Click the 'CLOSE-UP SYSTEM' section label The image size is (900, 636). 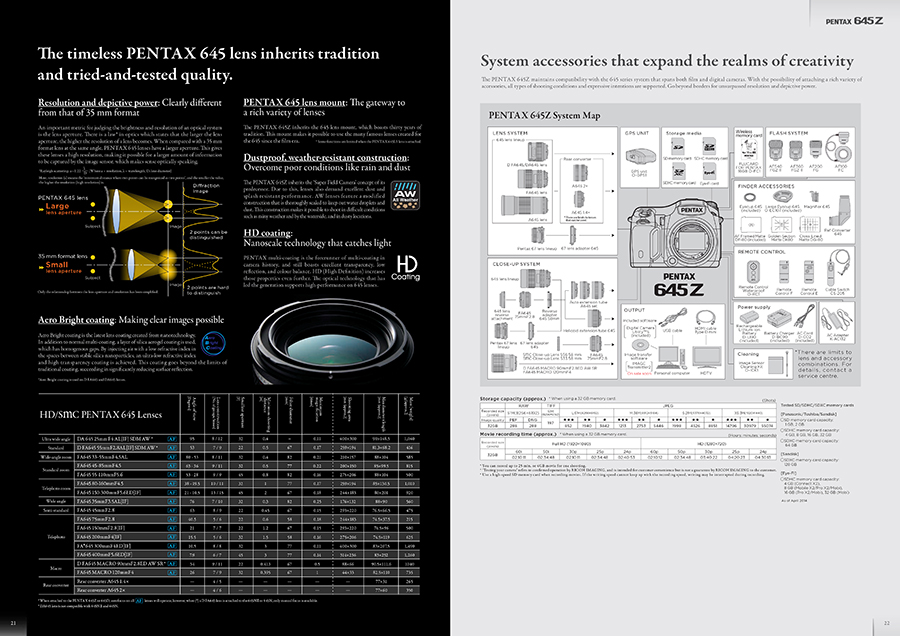517,264
